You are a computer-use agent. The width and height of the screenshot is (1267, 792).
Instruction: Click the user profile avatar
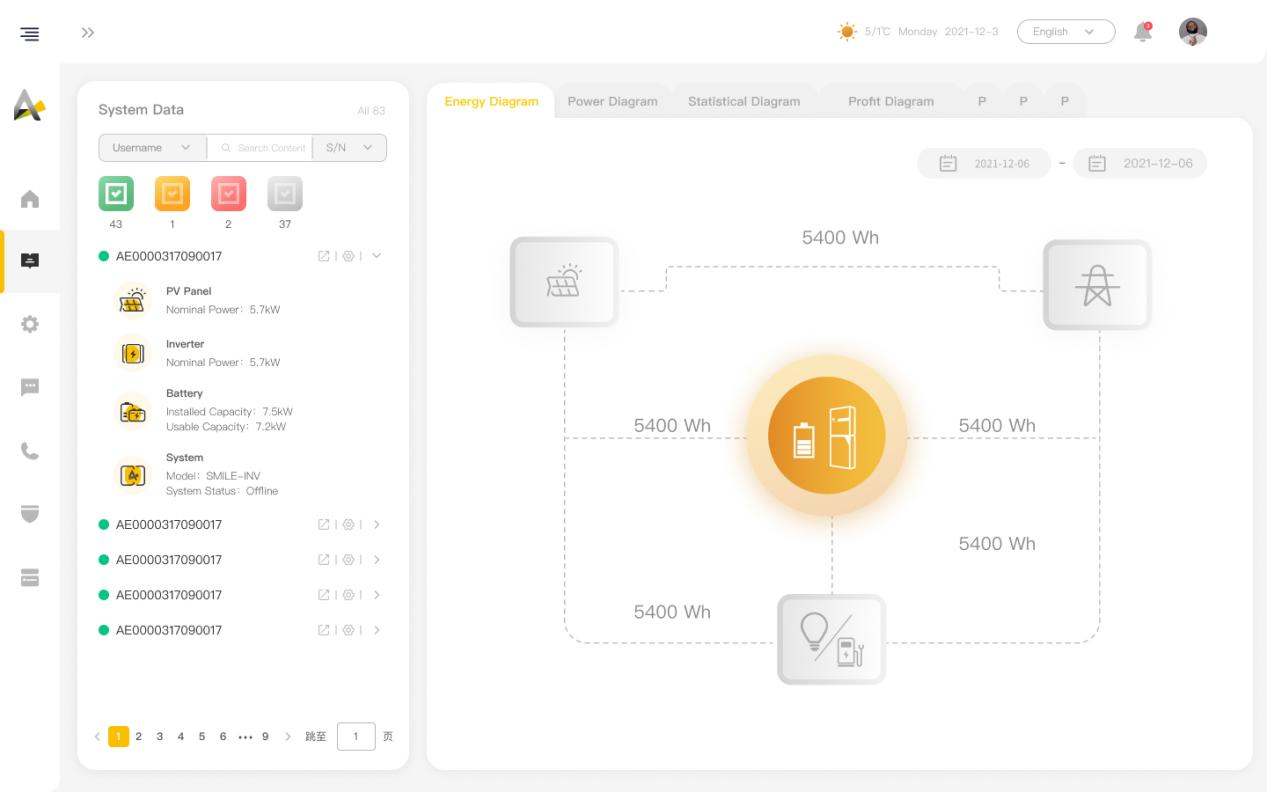1192,32
